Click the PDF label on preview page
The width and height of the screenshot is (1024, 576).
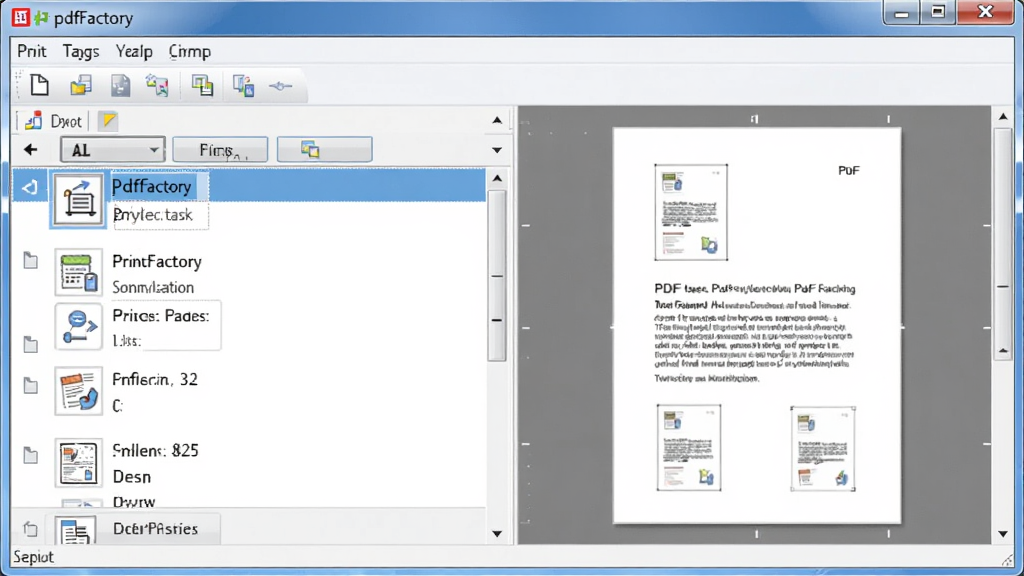848,170
